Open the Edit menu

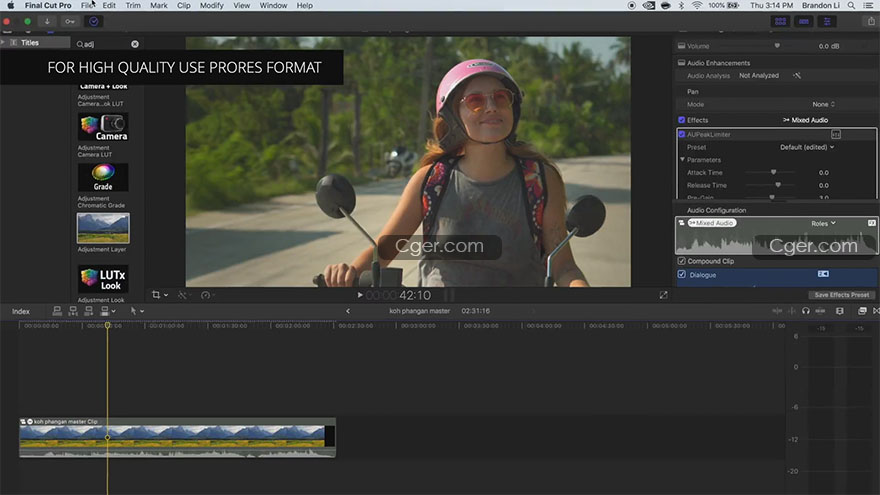click(x=109, y=6)
